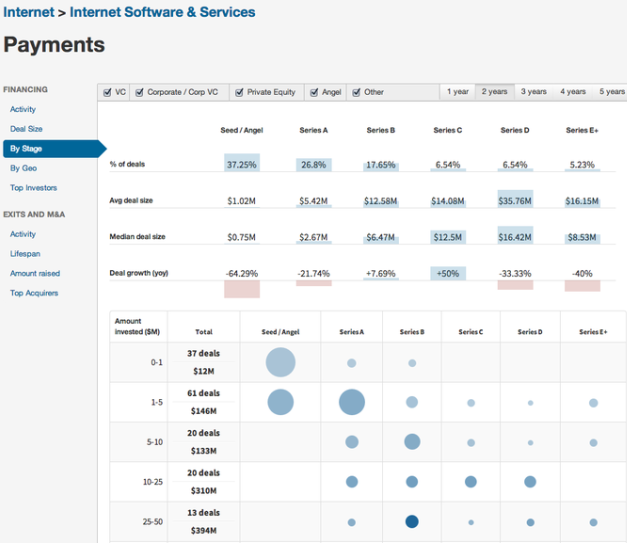The width and height of the screenshot is (627, 543).
Task: Click the Series A bubble in 1-5 row
Action: tap(352, 402)
